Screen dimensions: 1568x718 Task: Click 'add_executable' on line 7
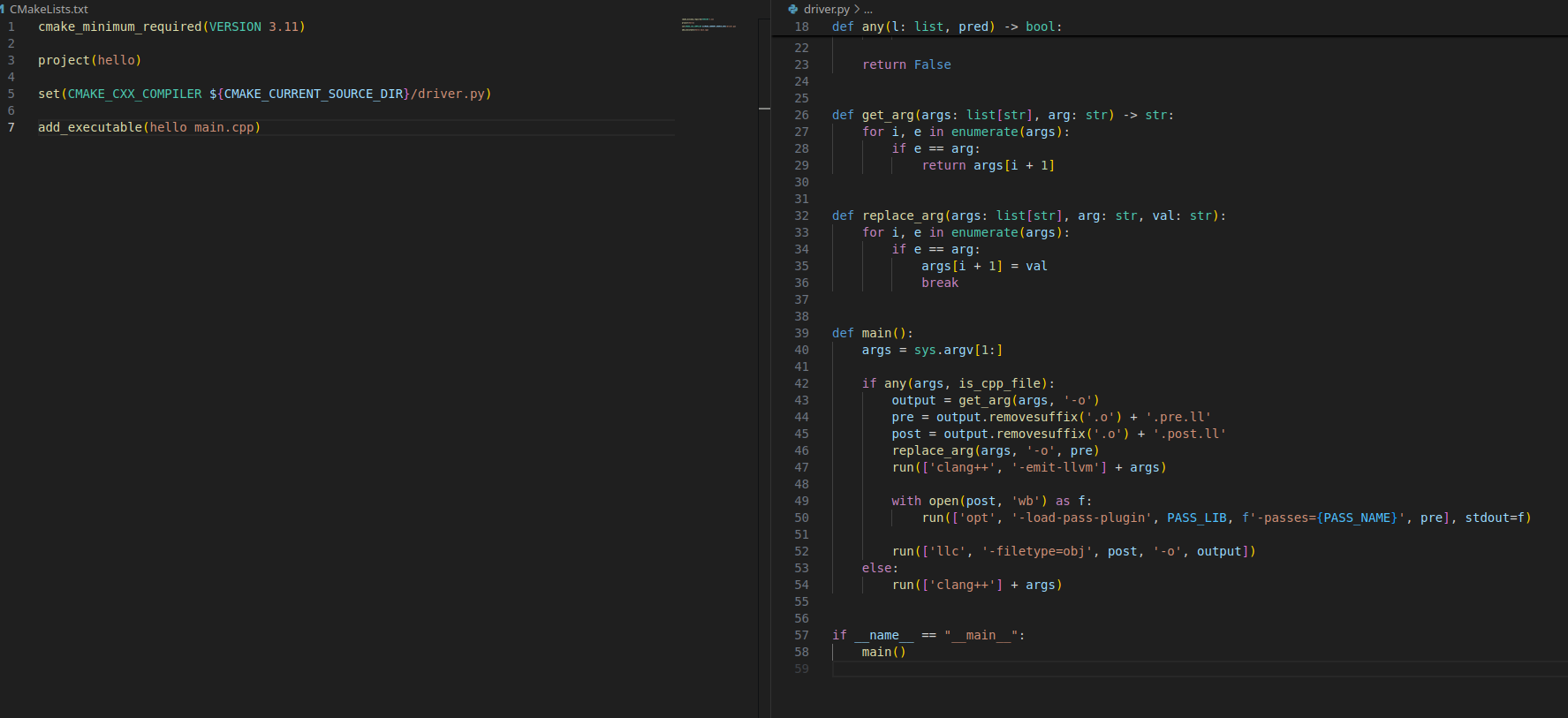pyautogui.click(x=89, y=127)
